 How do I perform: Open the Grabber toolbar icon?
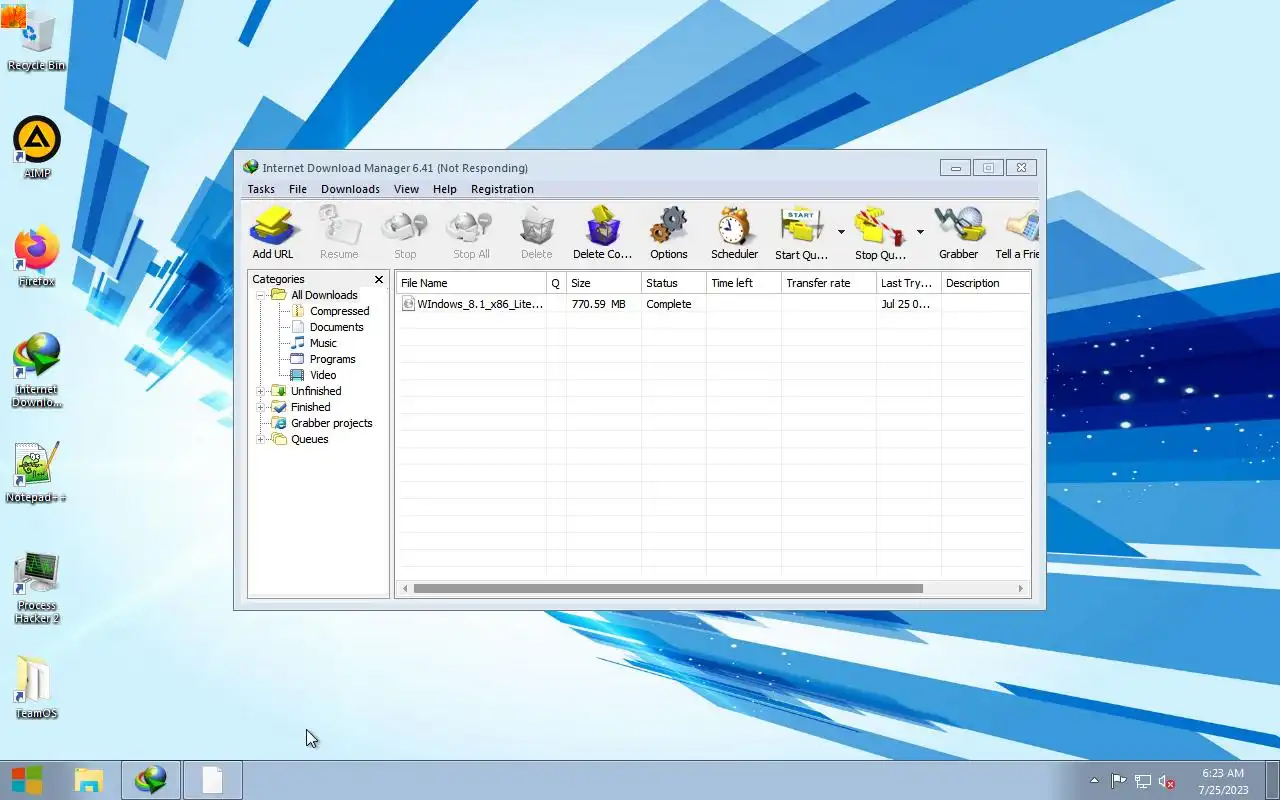coord(958,233)
